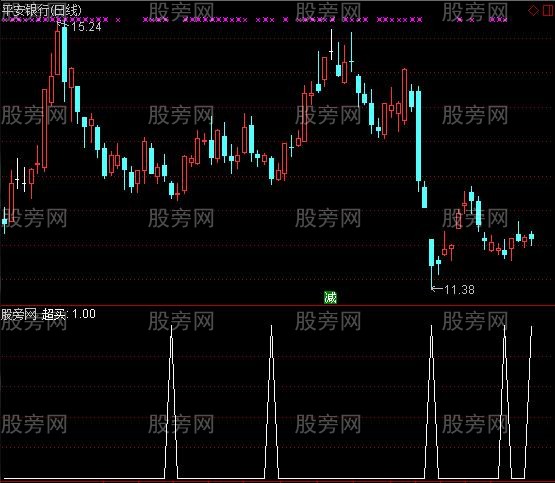Viewport: 555px width, 483px height.
Task: Click the red split-panel layout icon
Action: [x=548, y=11]
